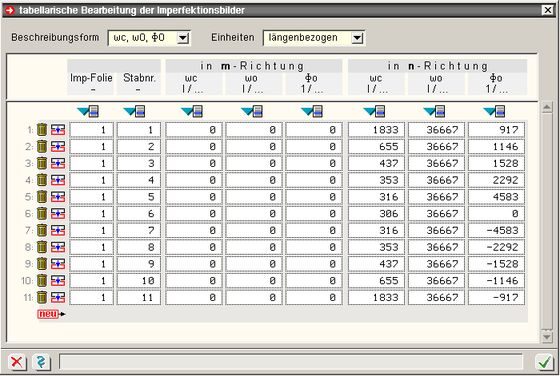This screenshot has height=376, width=560.
Task: Click the status text field at bottom
Action: coord(291,362)
